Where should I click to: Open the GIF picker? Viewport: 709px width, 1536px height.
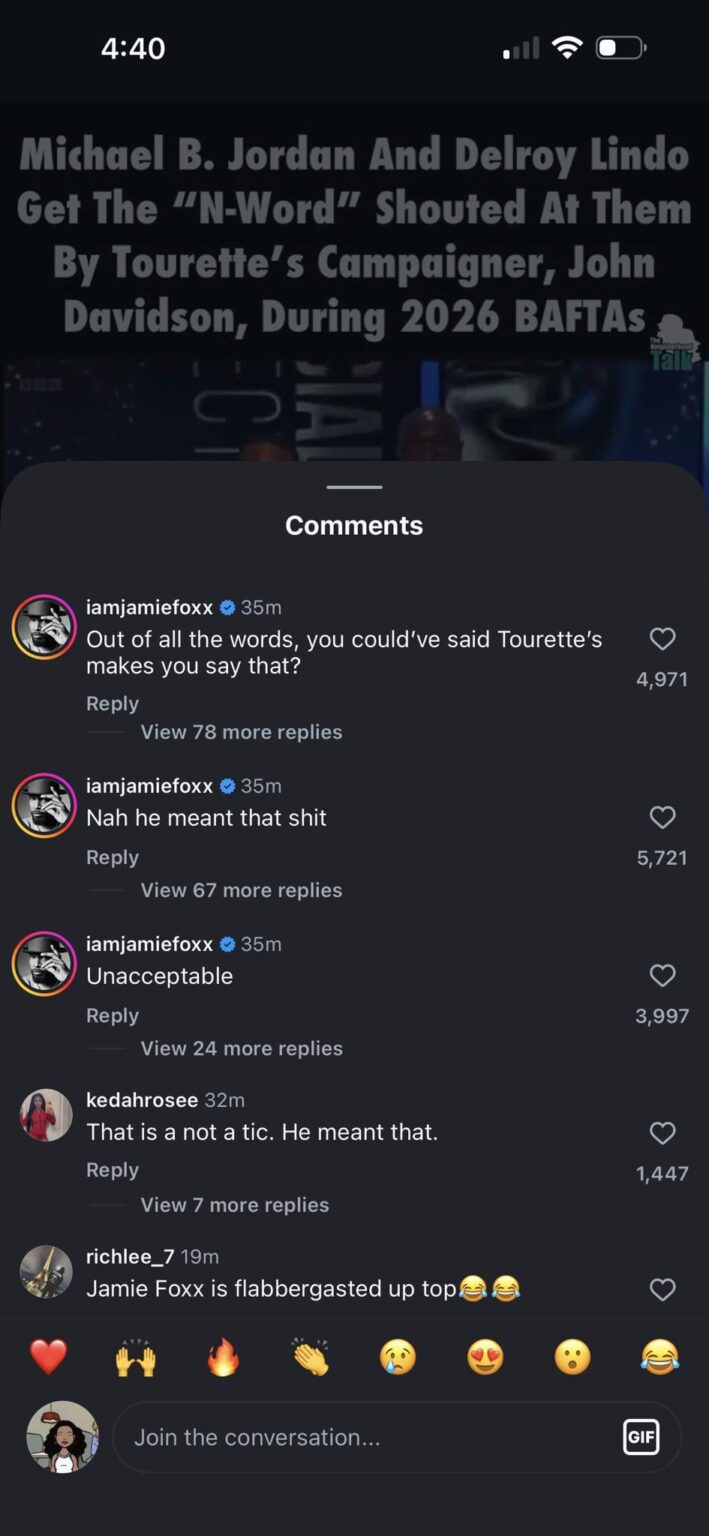tap(641, 1437)
